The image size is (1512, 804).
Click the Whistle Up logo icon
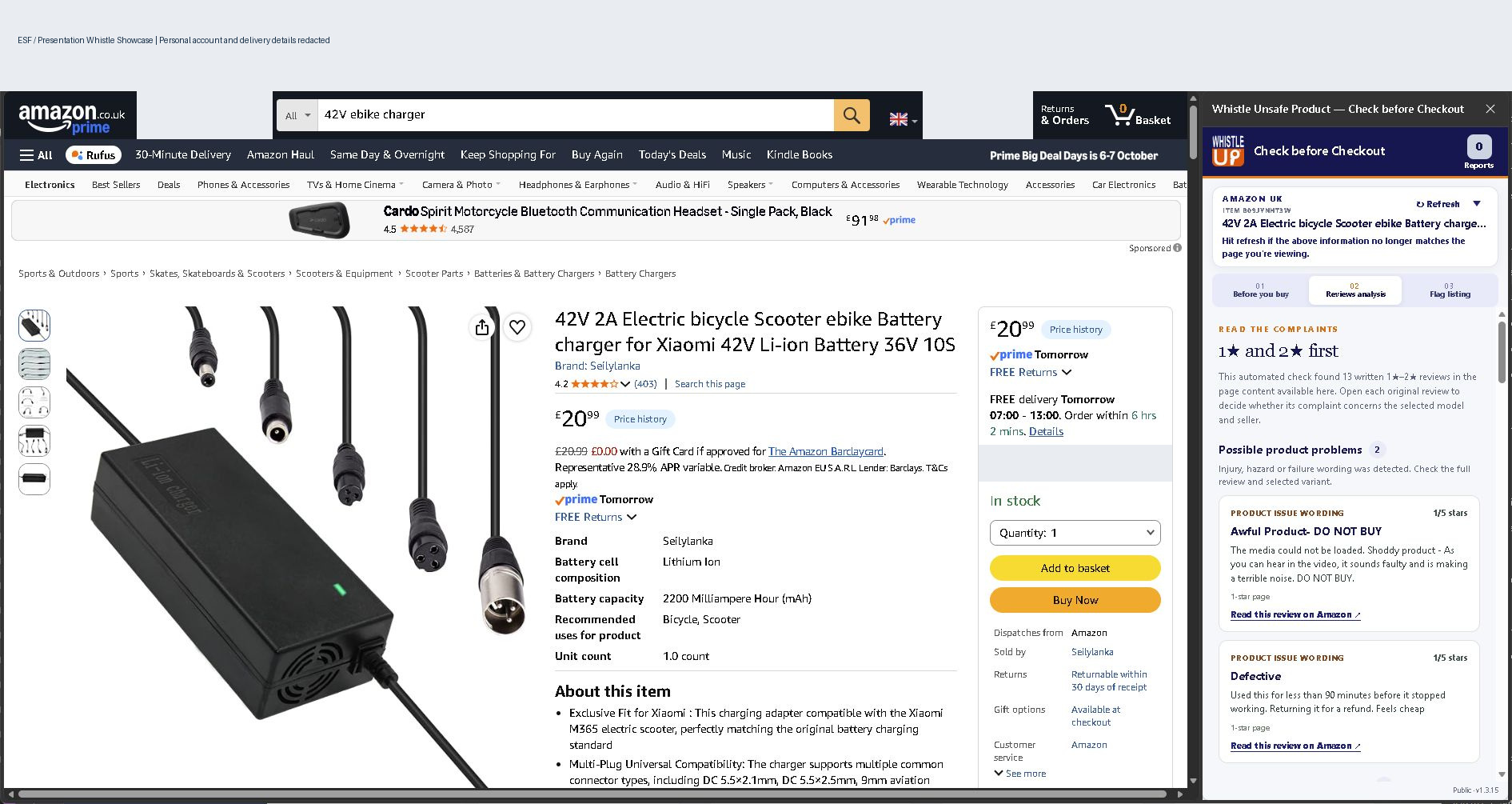(x=1227, y=151)
